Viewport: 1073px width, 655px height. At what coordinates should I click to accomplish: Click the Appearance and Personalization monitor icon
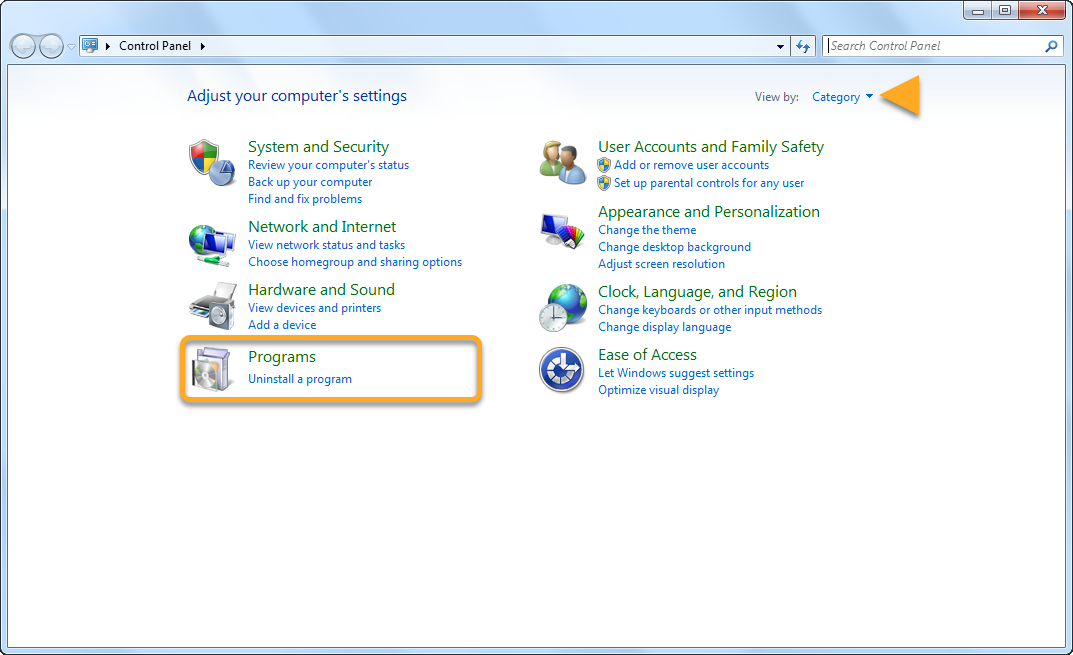point(563,231)
